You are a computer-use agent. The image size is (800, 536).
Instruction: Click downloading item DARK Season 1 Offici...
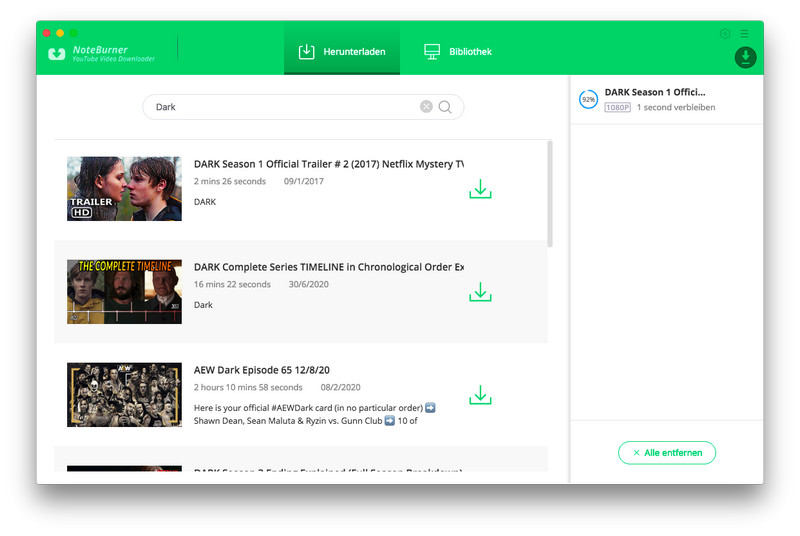coord(655,92)
